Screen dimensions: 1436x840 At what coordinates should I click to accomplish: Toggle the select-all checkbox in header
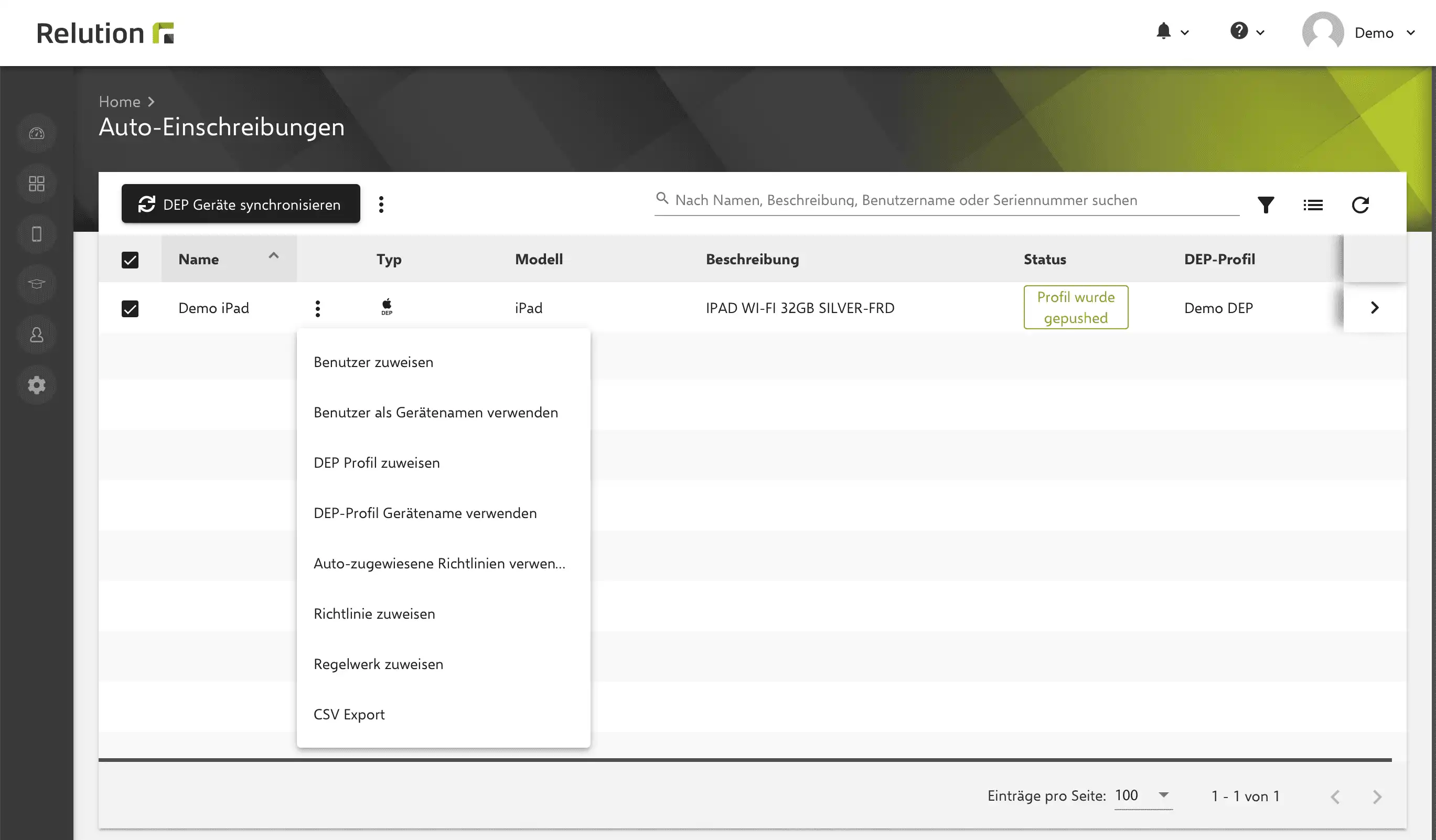(130, 260)
